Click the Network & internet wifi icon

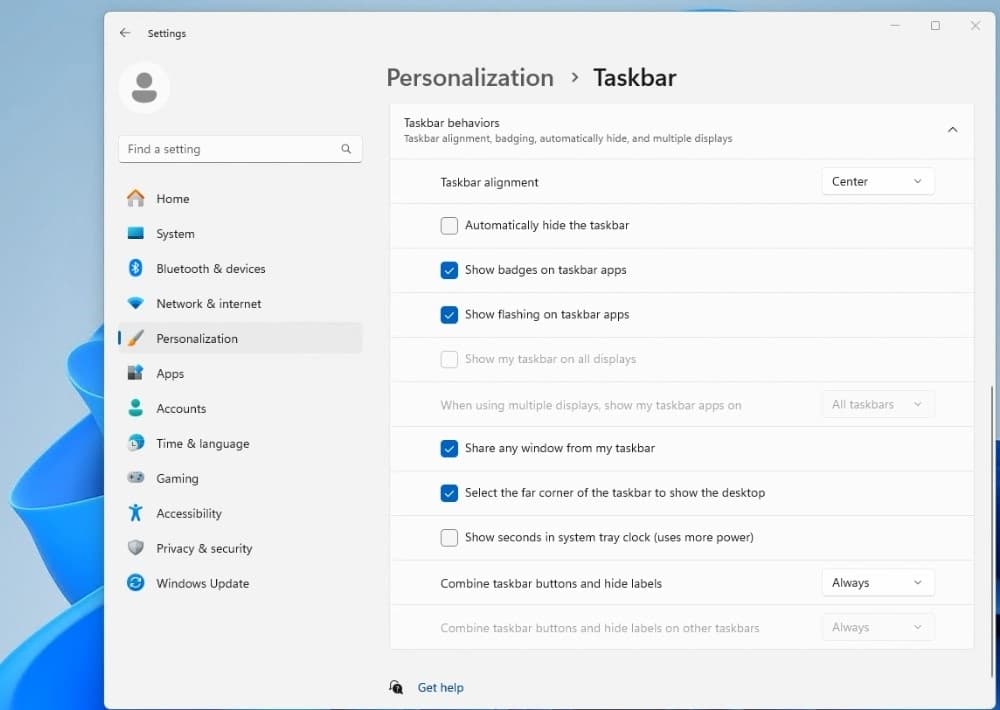click(136, 304)
